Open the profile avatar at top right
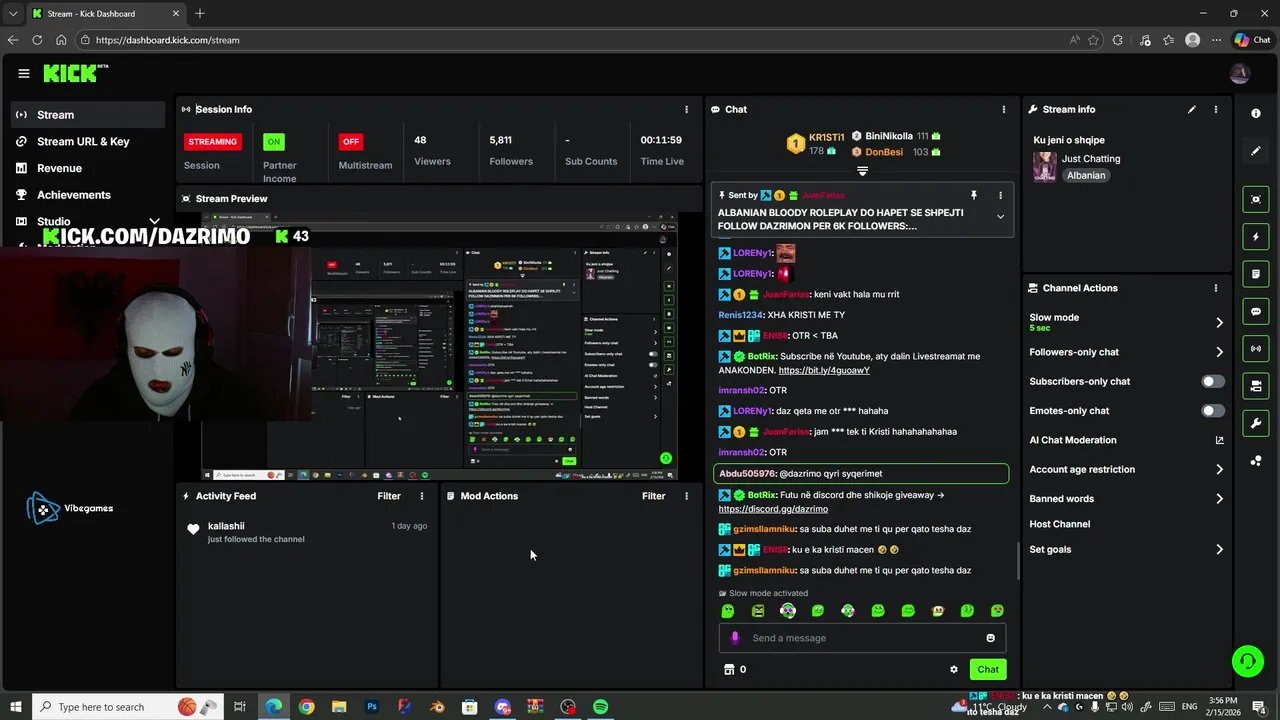Viewport: 1280px width, 720px height. [1240, 73]
